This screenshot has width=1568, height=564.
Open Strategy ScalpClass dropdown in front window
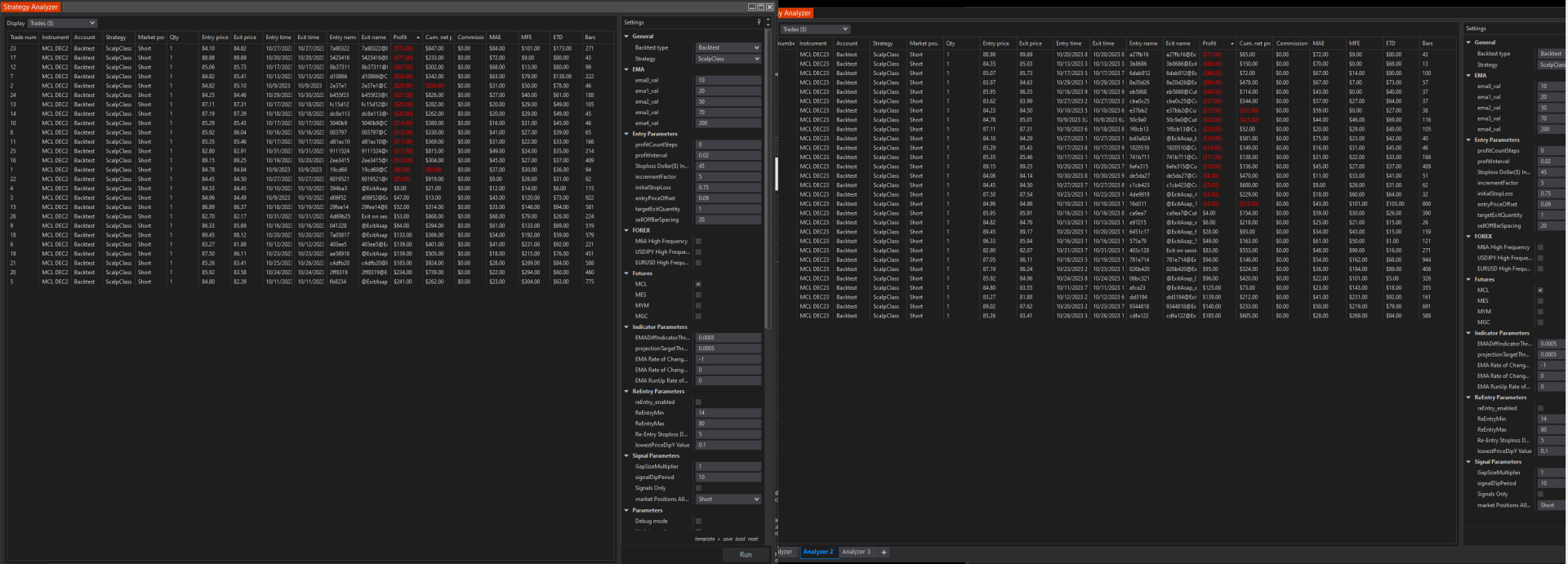point(728,59)
